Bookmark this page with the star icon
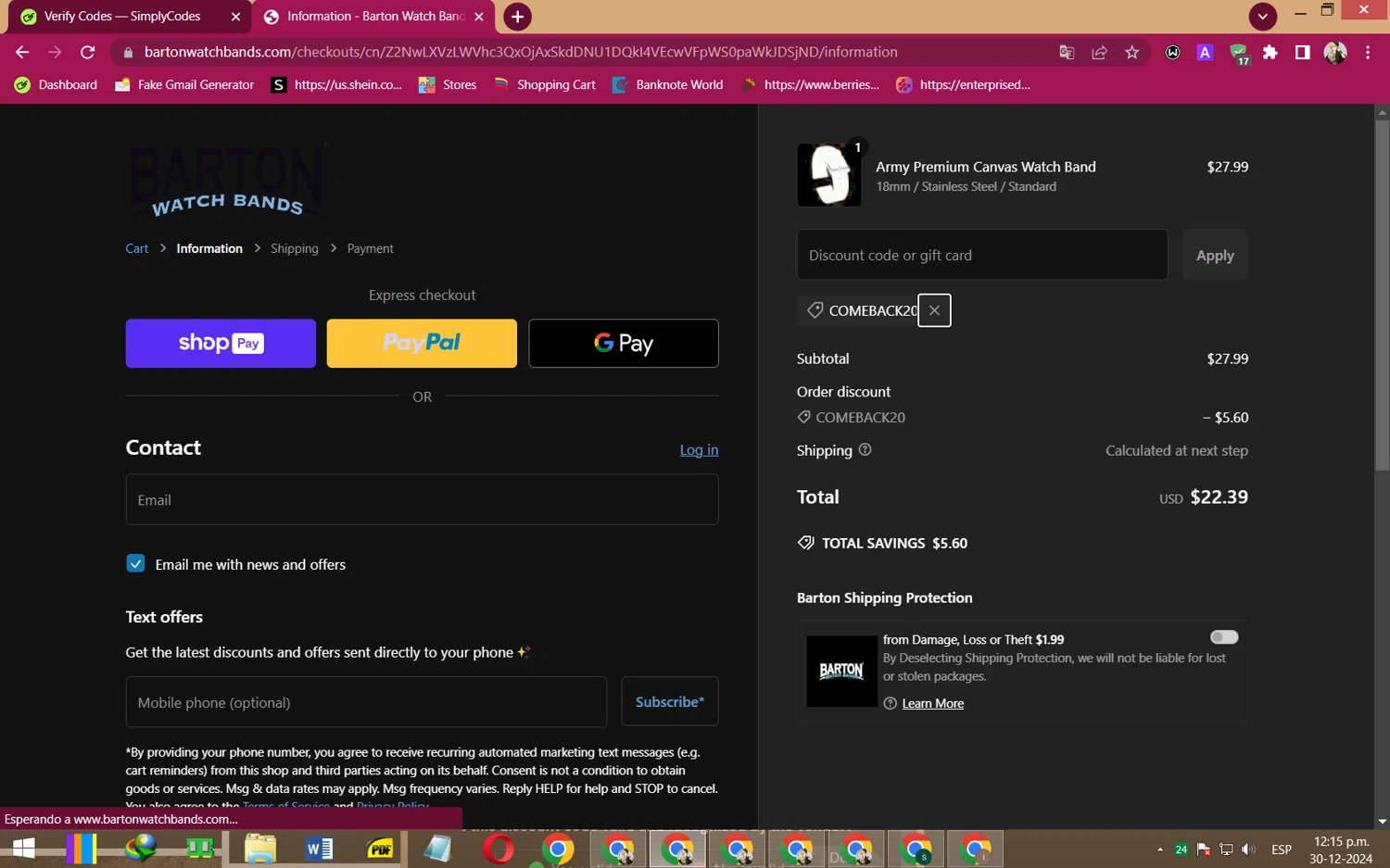The image size is (1390, 868). pos(1131,53)
